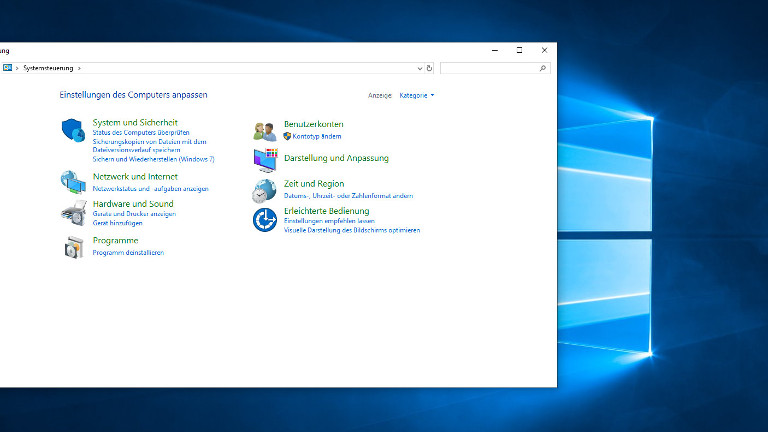Select Kontotyp ändern link
Image resolution: width=768 pixels, height=432 pixels.
[317, 136]
